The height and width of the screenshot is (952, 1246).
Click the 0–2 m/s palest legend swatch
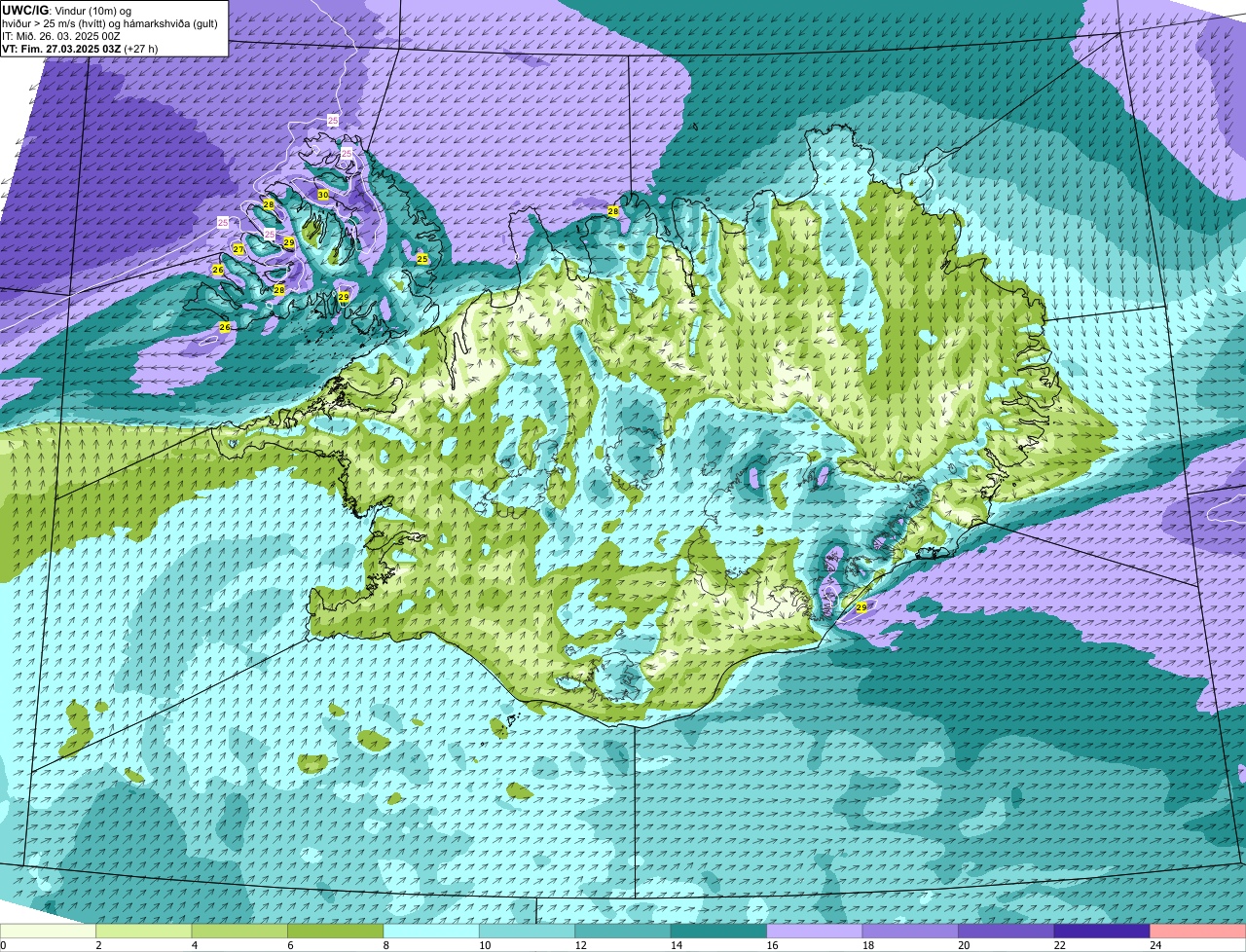point(48,931)
